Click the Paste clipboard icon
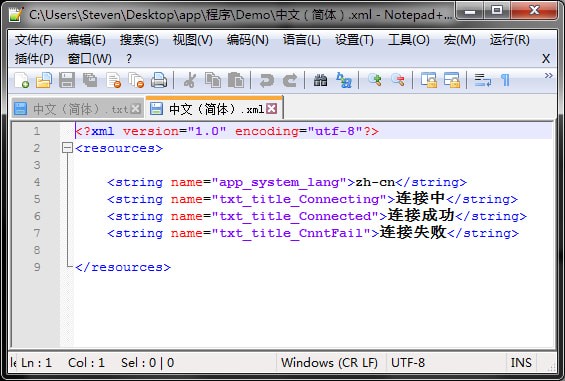 point(236,80)
